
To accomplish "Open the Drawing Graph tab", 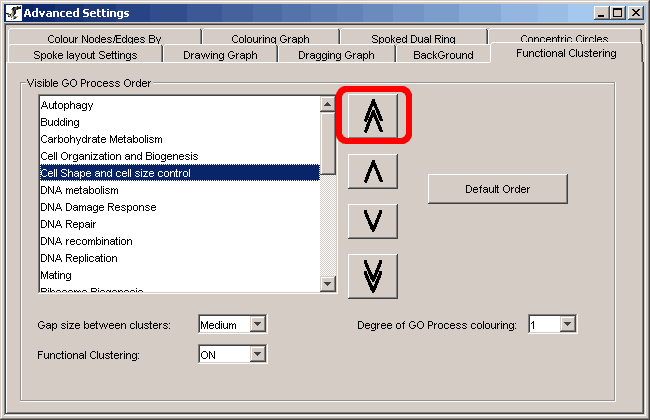I will click(x=220, y=55).
